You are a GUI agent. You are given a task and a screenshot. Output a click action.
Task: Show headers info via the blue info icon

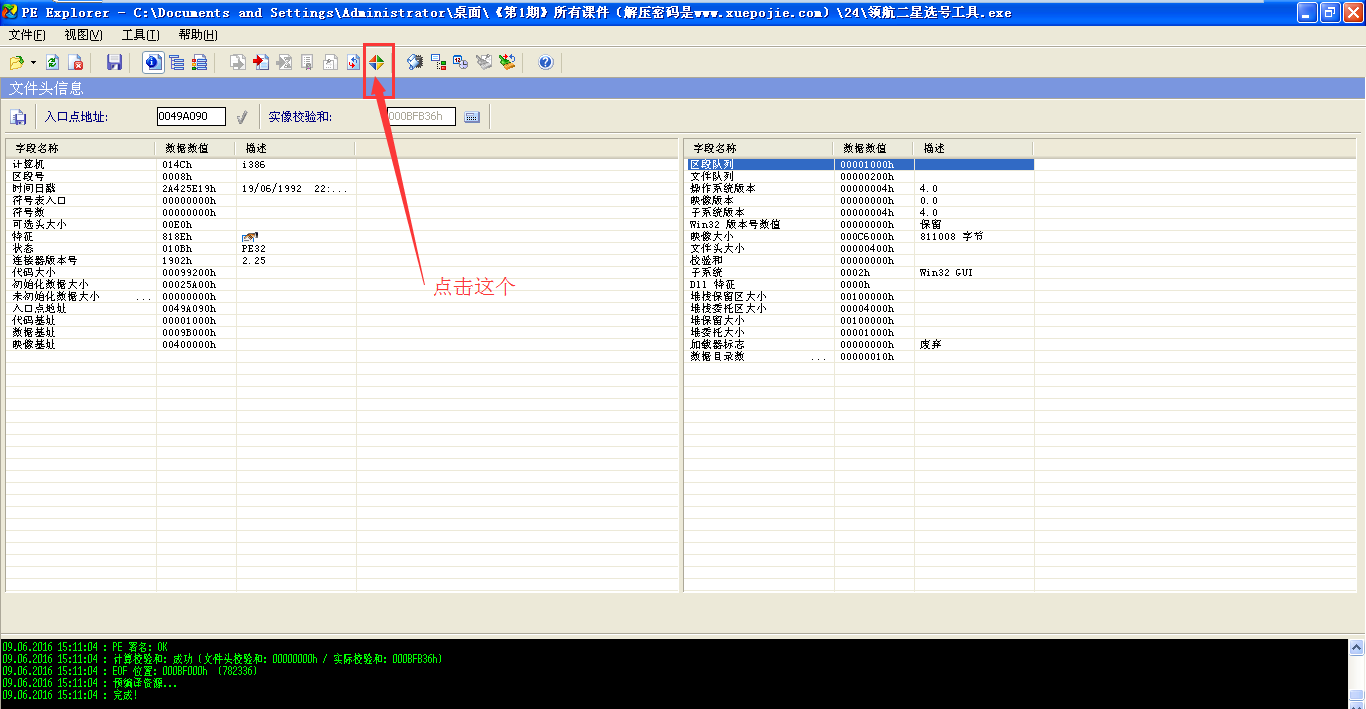[x=151, y=61]
